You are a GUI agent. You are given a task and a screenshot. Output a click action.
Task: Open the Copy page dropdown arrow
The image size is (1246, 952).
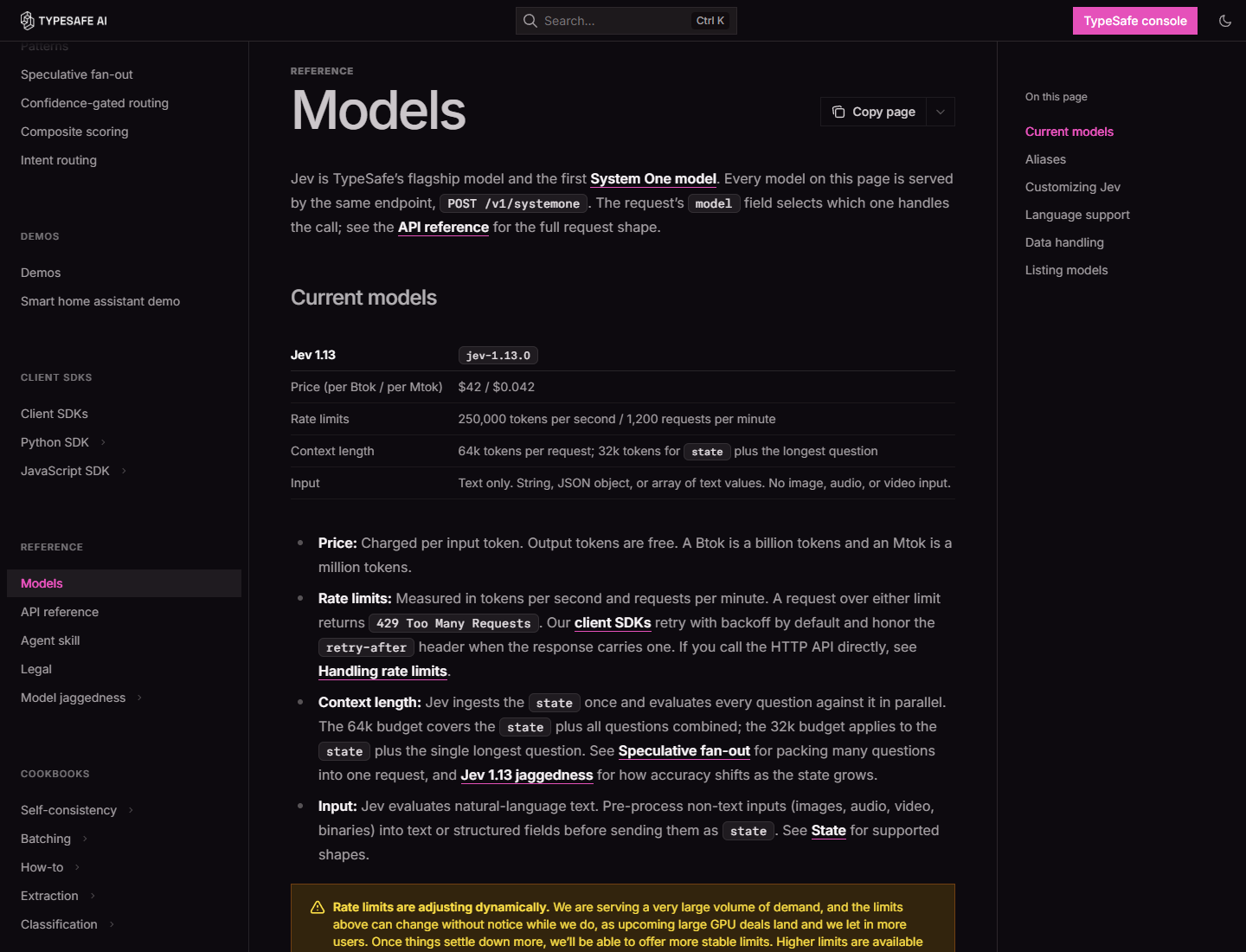coord(941,112)
